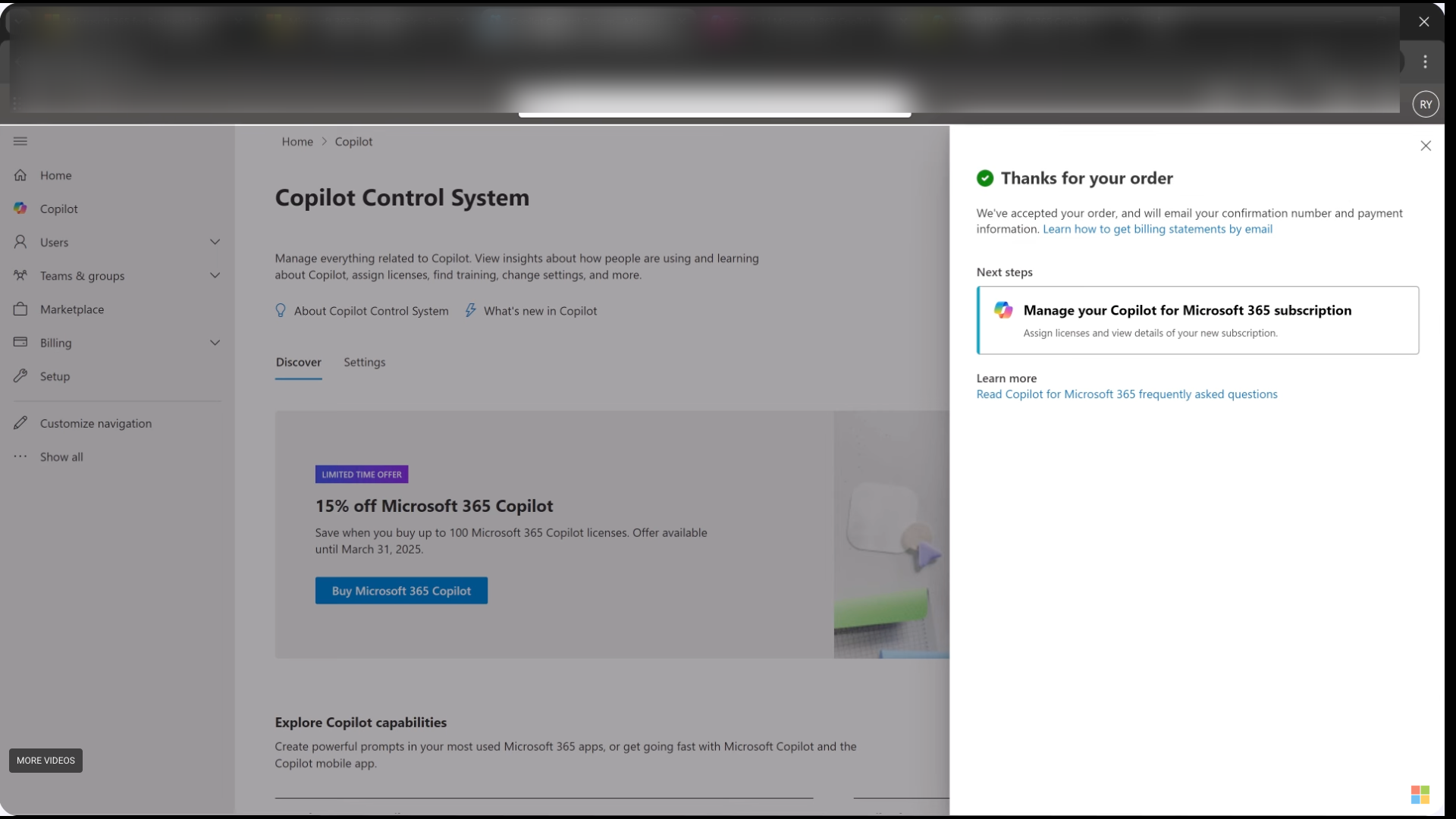1456x819 pixels.
Task: Click the Marketplace shopping bag icon
Action: coord(20,309)
